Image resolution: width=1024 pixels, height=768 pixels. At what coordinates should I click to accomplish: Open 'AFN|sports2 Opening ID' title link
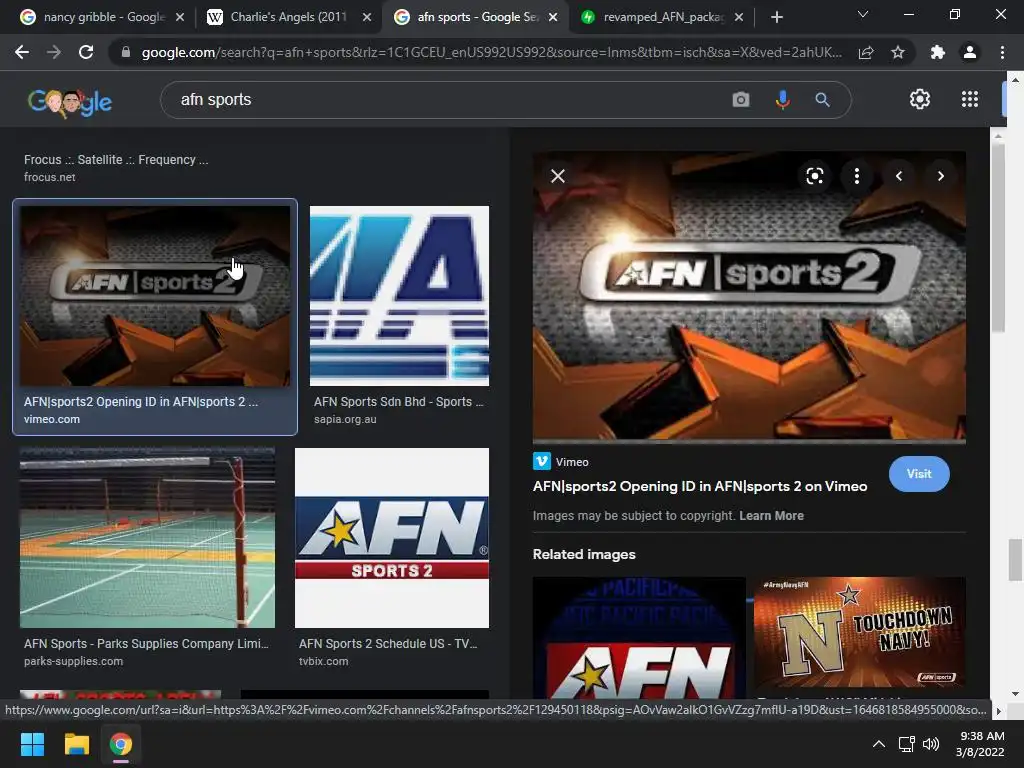click(x=700, y=487)
